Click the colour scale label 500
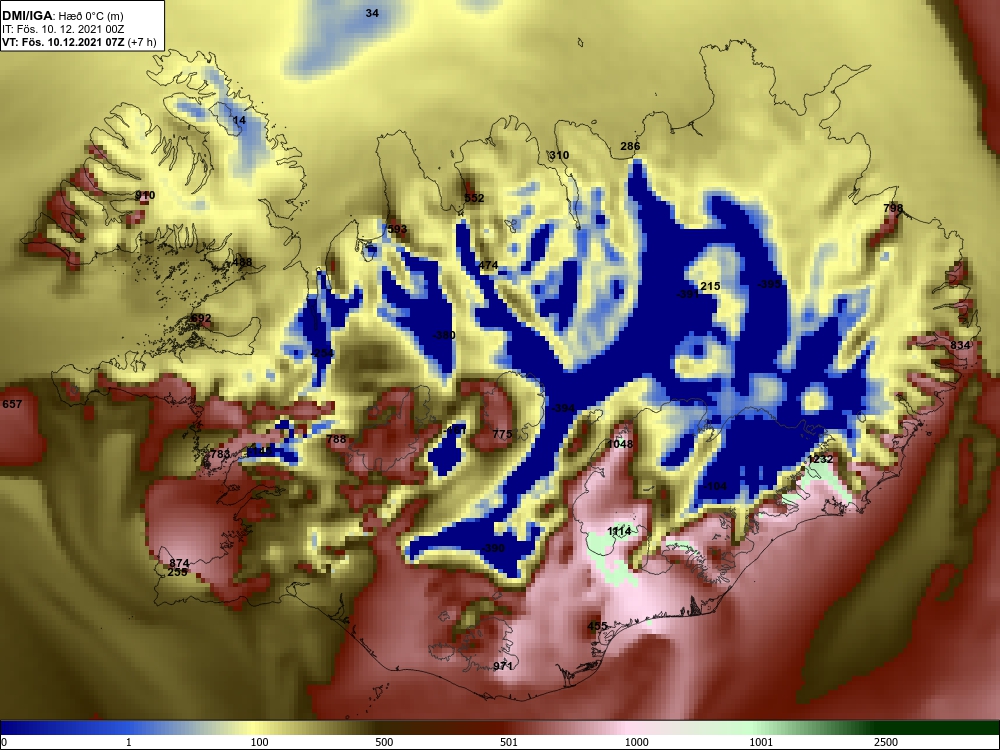The width and height of the screenshot is (1000, 750). [x=384, y=742]
